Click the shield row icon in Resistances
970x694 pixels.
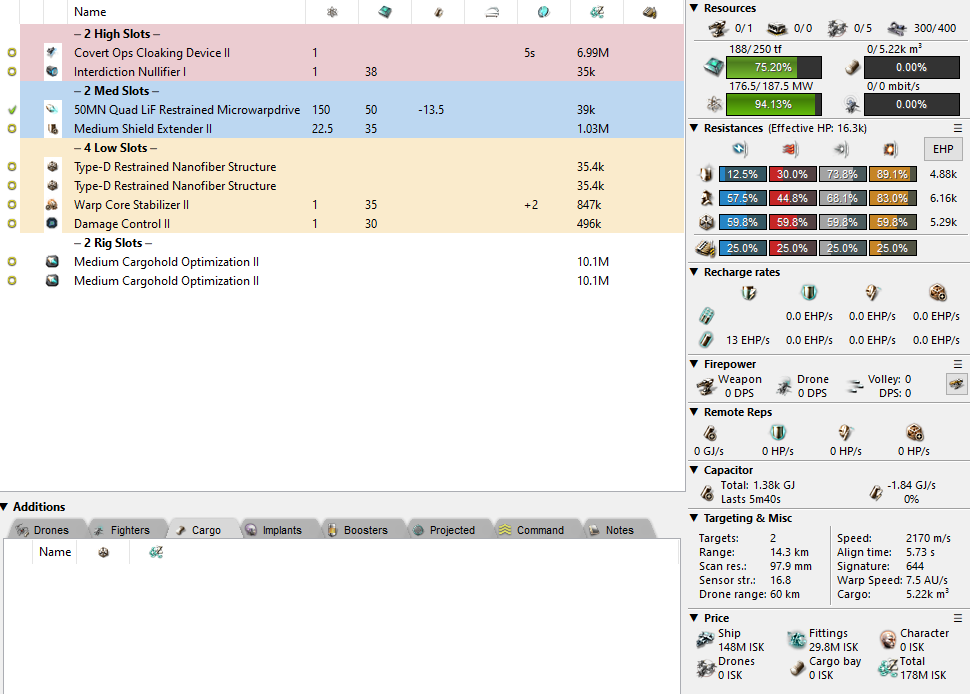tap(709, 174)
